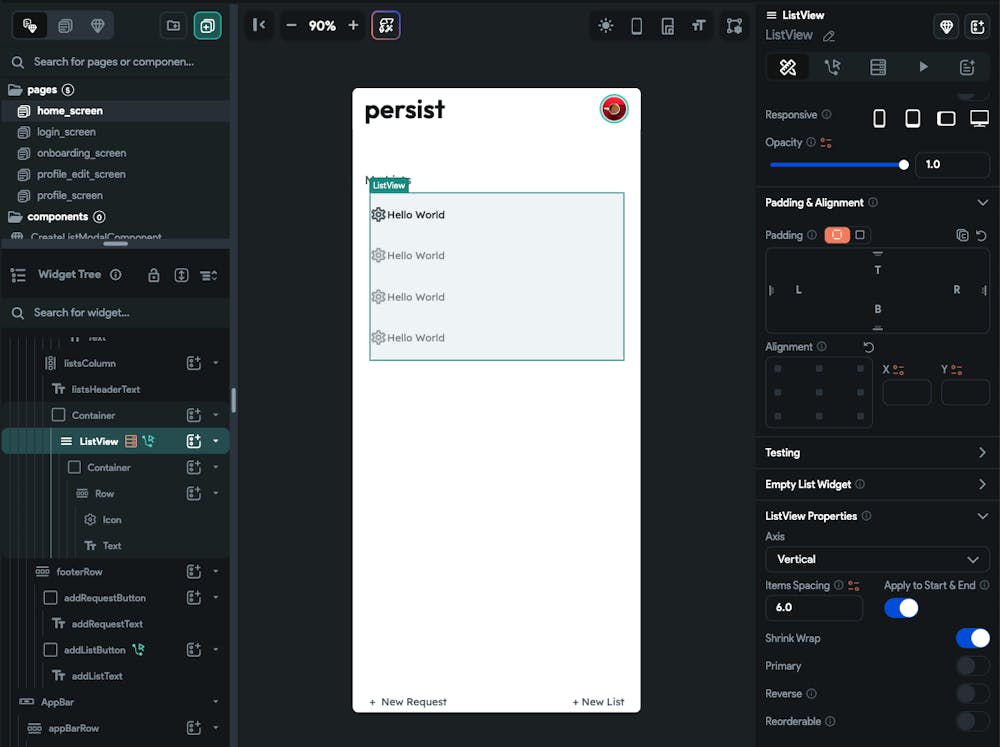This screenshot has height=747, width=1000.
Task: Click the Opacity value field
Action: [x=952, y=165]
